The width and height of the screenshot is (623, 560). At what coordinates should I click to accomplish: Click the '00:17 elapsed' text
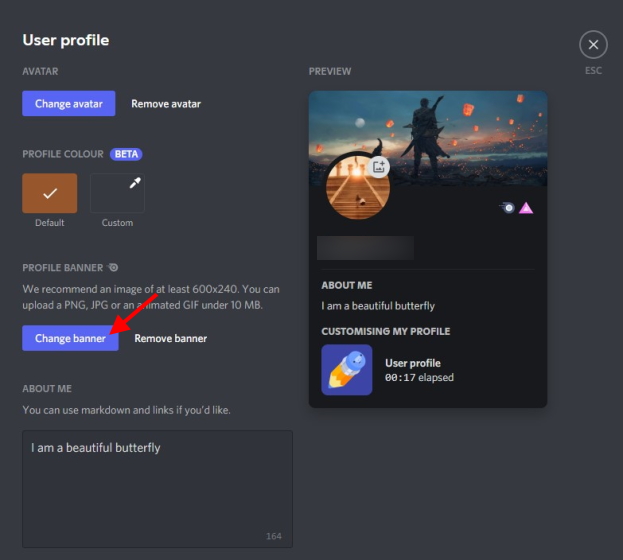pos(419,377)
